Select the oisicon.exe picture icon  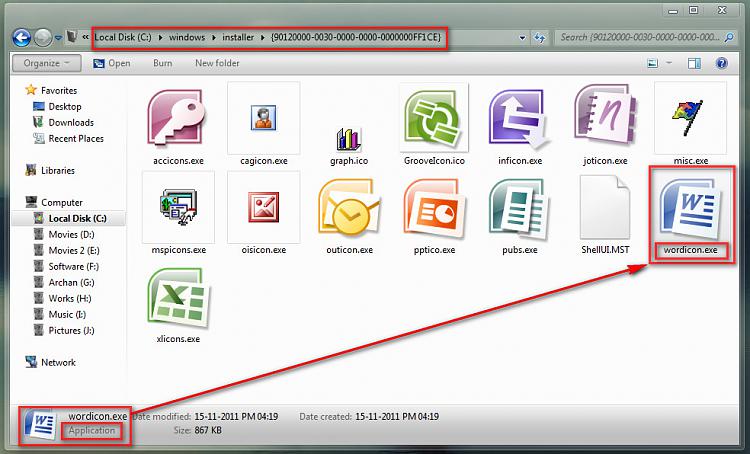pos(264,207)
